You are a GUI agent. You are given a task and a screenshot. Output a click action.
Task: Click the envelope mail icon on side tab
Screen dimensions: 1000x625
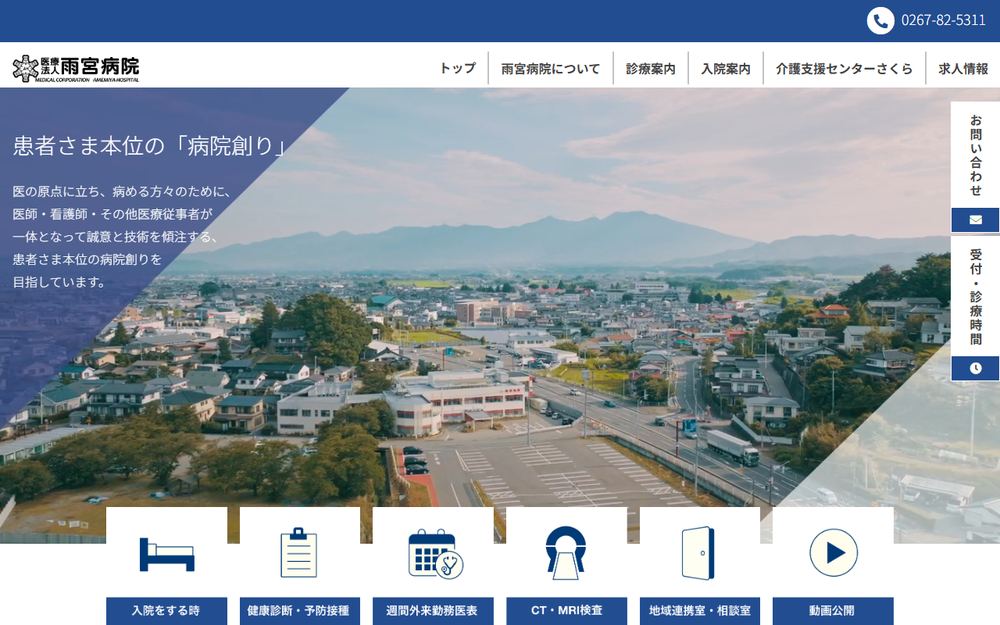click(x=976, y=220)
